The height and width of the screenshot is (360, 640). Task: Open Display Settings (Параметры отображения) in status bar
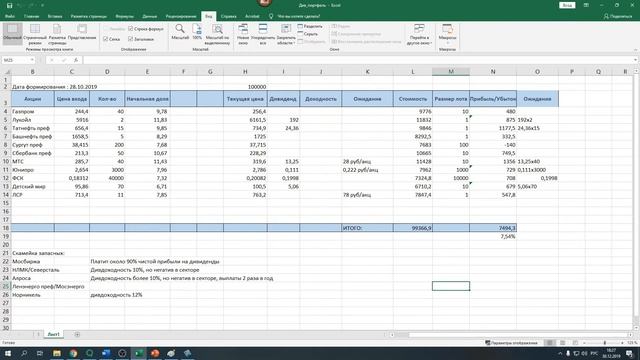(511, 343)
